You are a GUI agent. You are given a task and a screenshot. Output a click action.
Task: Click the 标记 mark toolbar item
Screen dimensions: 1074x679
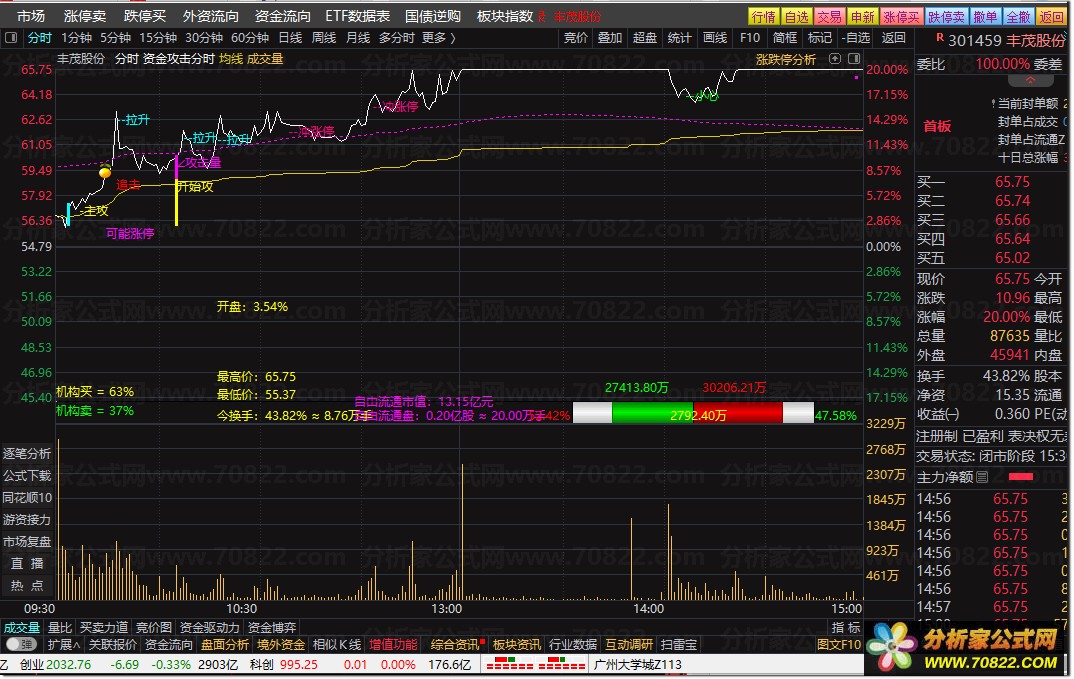(820, 38)
